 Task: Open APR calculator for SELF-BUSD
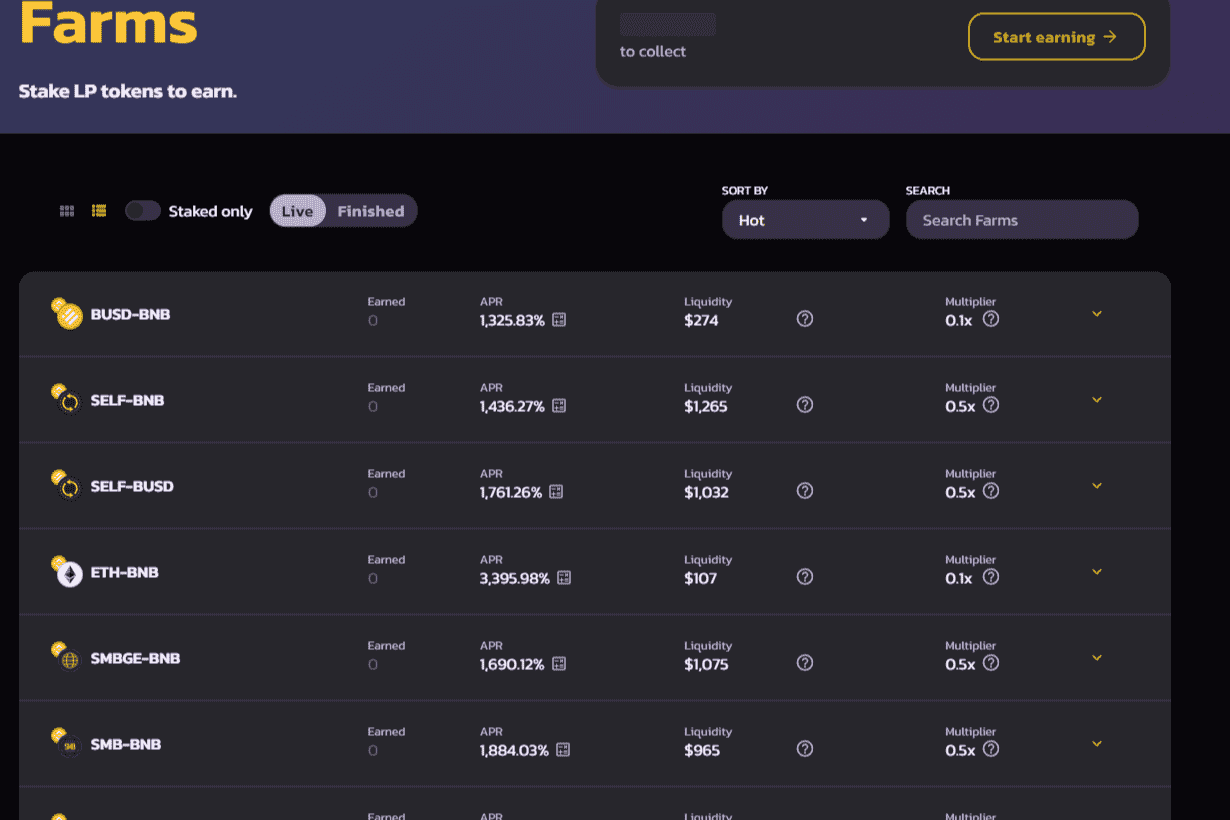[557, 492]
